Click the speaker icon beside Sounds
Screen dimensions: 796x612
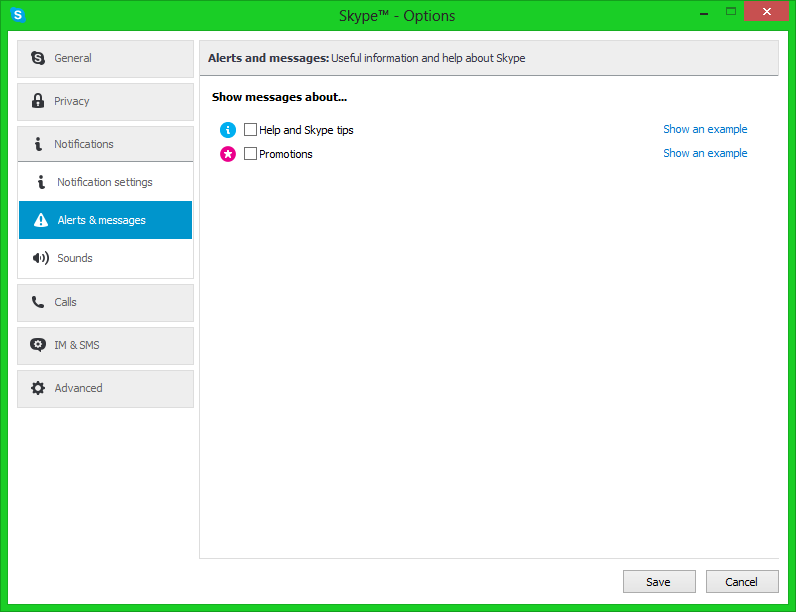point(41,258)
